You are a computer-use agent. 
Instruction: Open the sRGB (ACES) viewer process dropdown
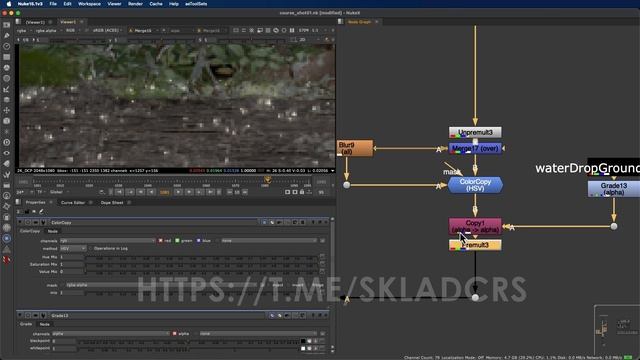tap(107, 31)
